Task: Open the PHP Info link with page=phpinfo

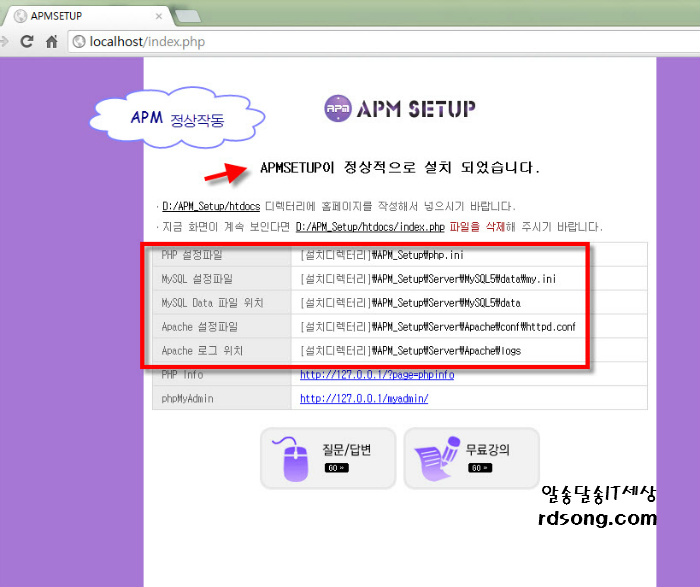Action: (x=377, y=375)
